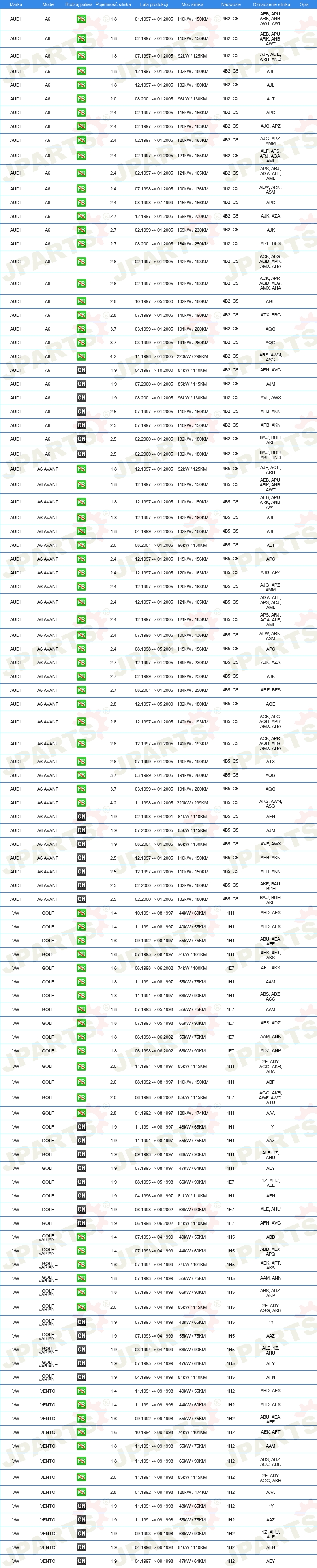This screenshot has height=1568, width=317.
Task: Select engine codes 2E, ADY, AGG, AKR, ABA
Action: (271, 1067)
